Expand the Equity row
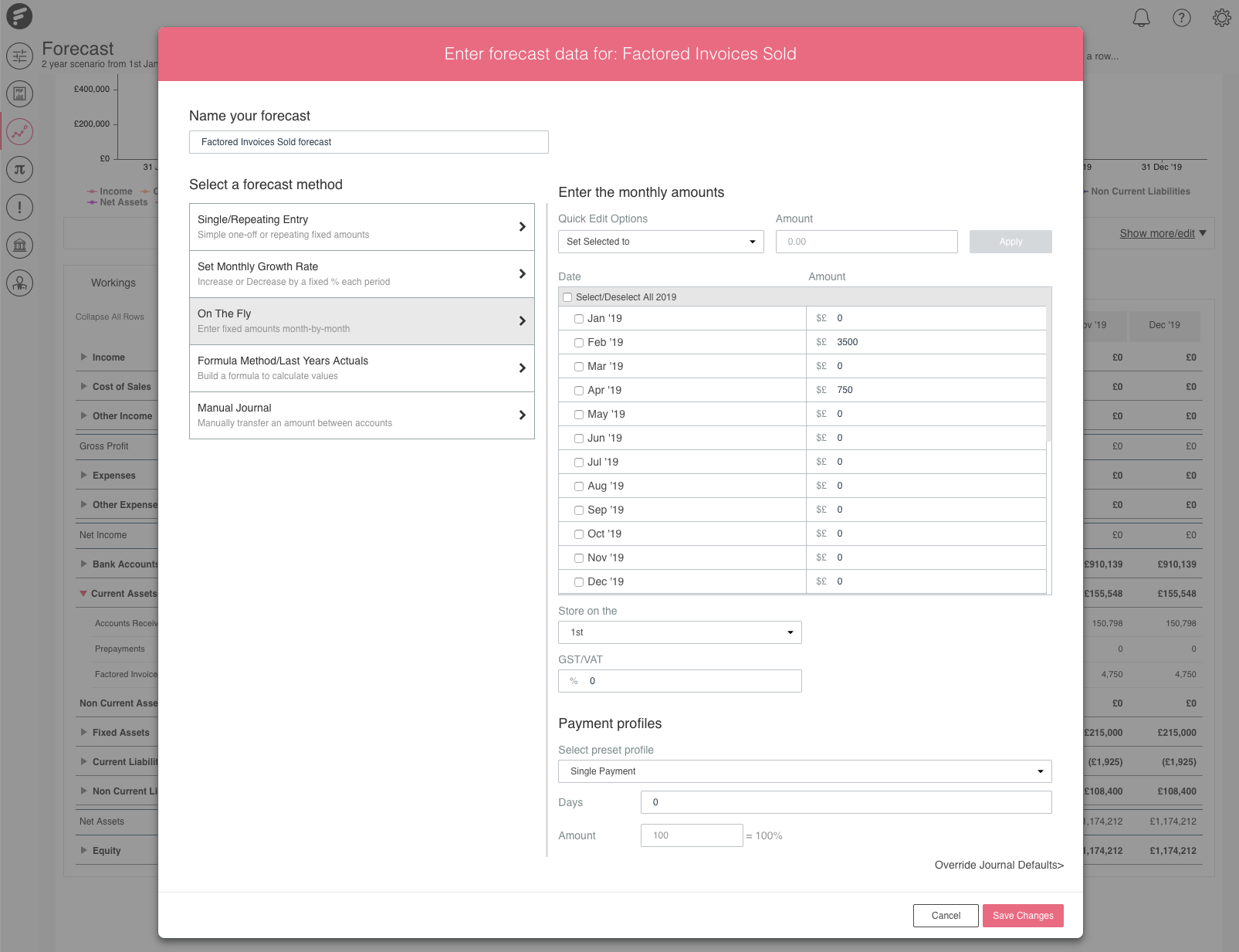The height and width of the screenshot is (952, 1239). pos(83,850)
